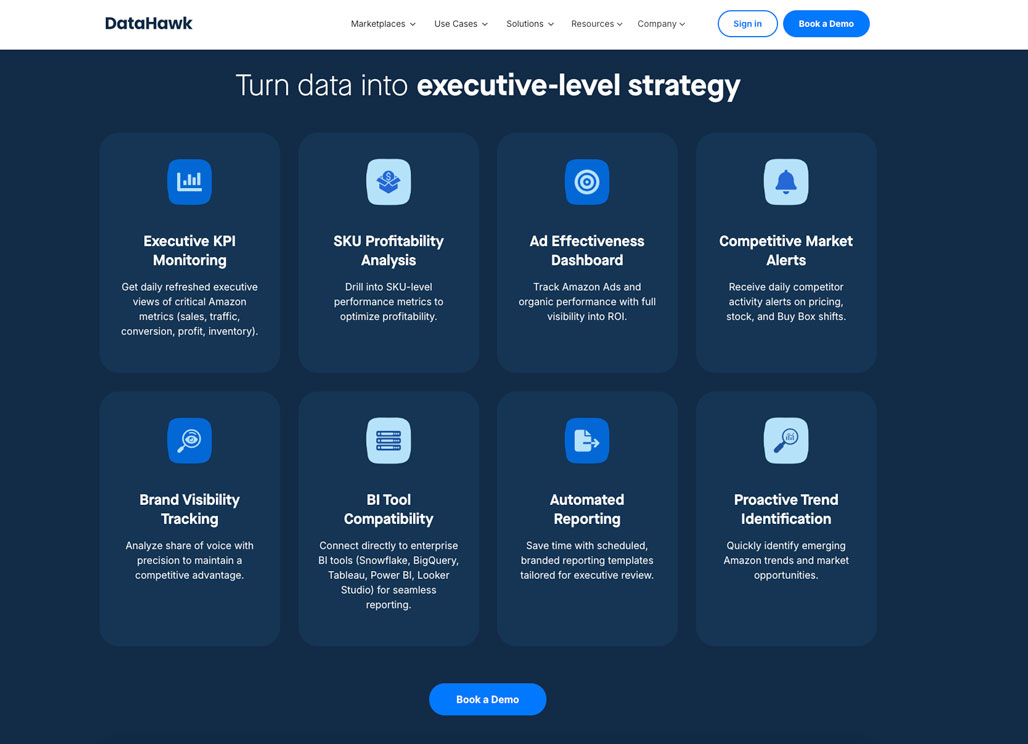This screenshot has height=744, width=1028.
Task: Click the SKU Profitability Analysis box icon
Action: [x=388, y=182]
